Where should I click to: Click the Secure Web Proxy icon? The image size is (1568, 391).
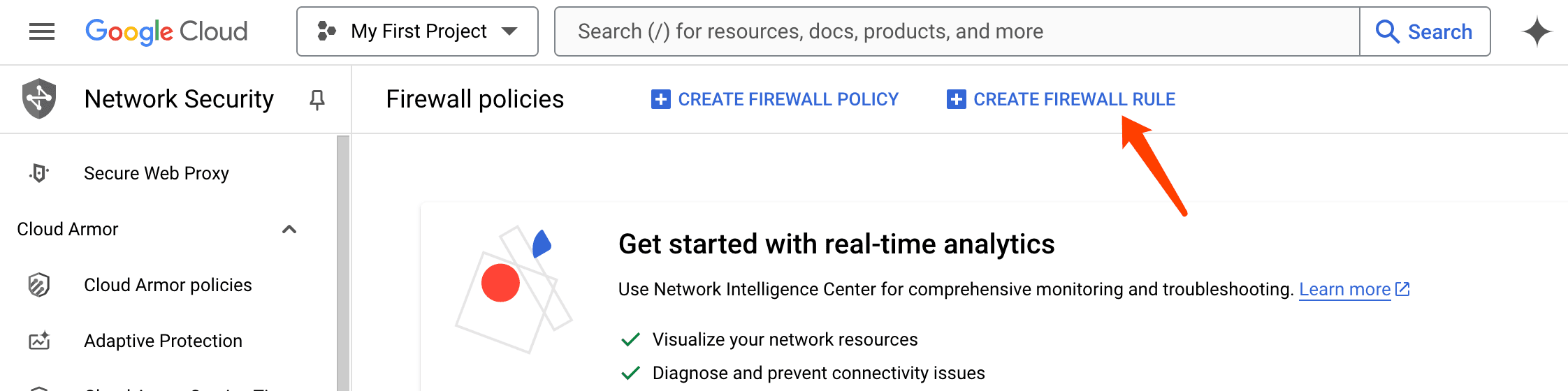pos(39,173)
